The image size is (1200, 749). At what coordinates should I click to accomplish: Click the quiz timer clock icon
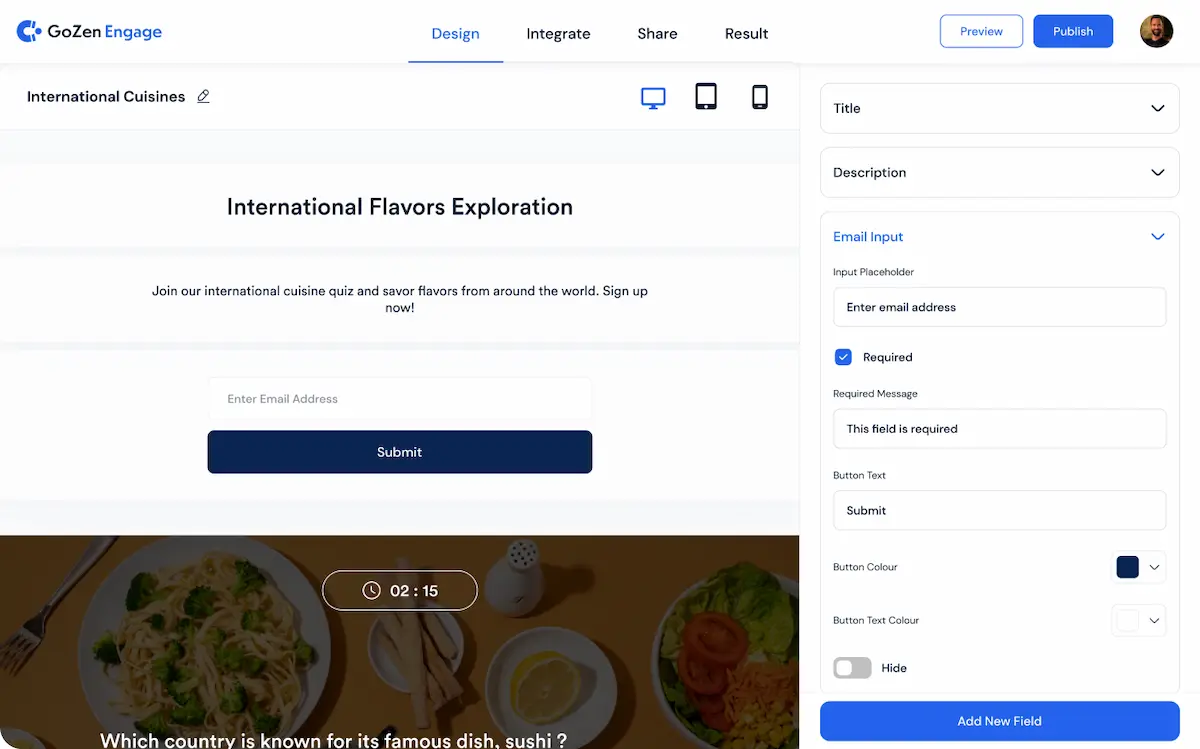pos(371,591)
